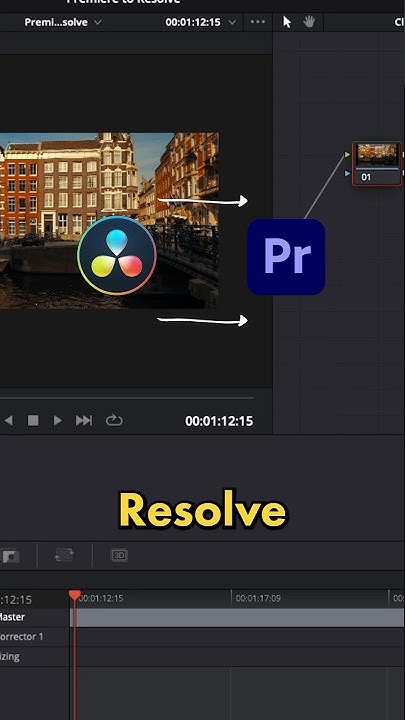Open the key palette icon

pos(10,556)
